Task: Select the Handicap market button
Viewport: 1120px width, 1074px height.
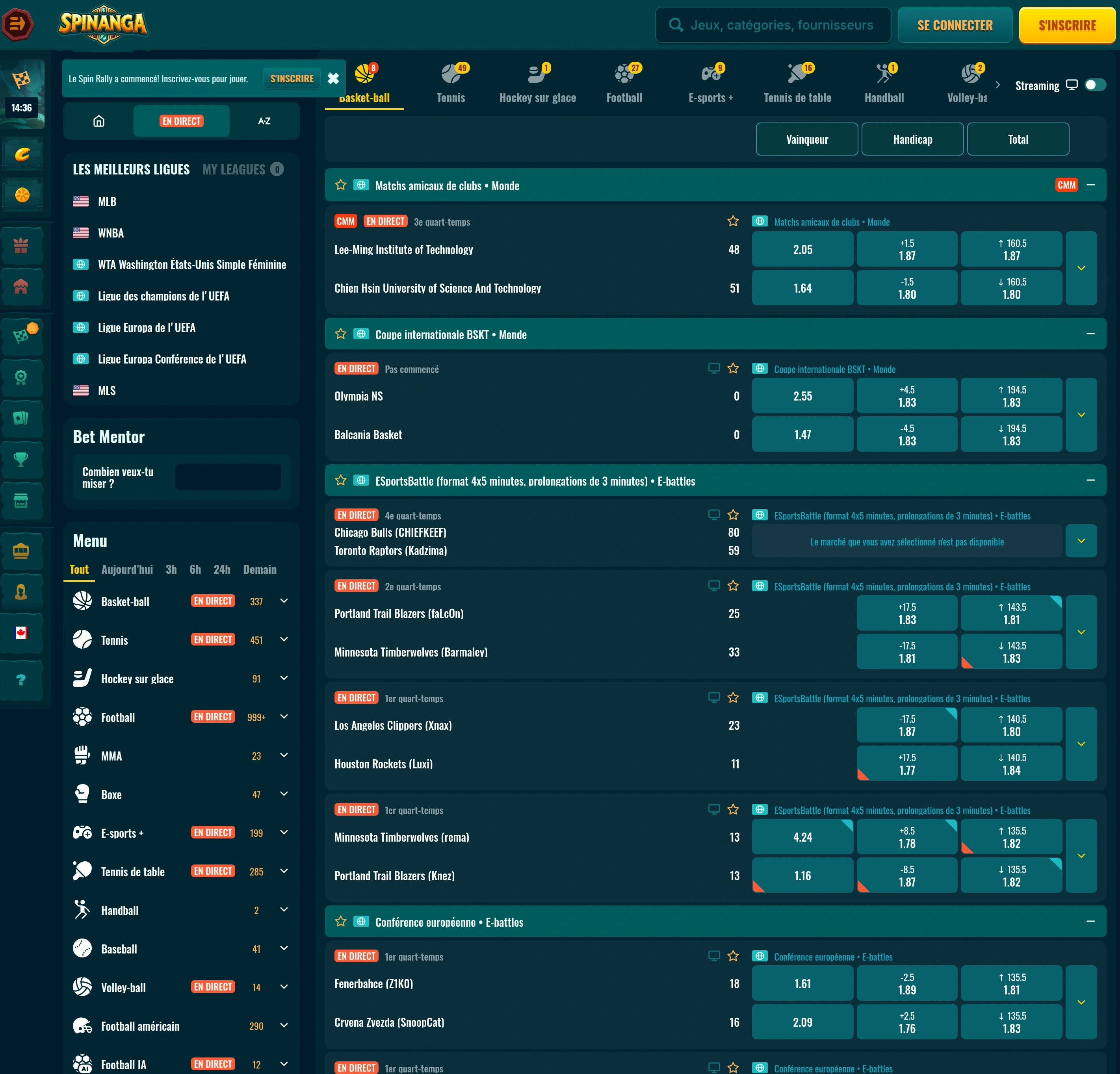Action: (x=912, y=139)
